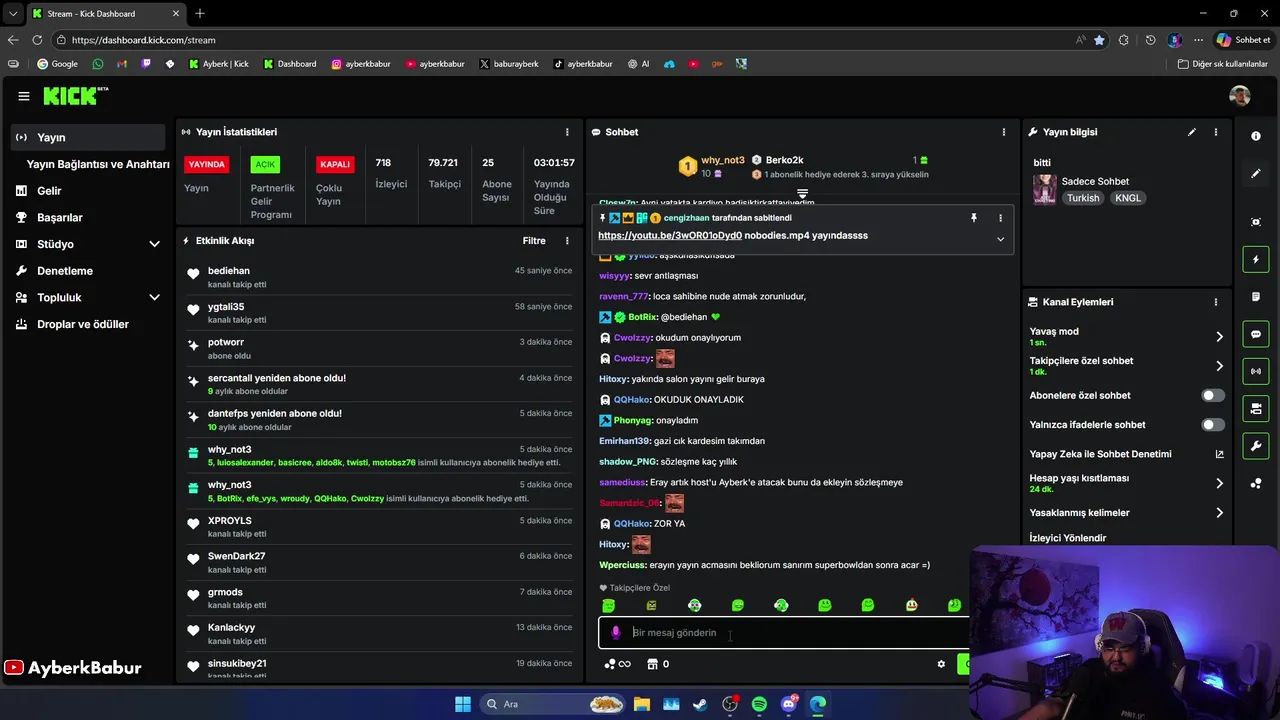Screen dimensions: 1280x720
Task: Click the Turkish language tag
Action: tap(1083, 198)
